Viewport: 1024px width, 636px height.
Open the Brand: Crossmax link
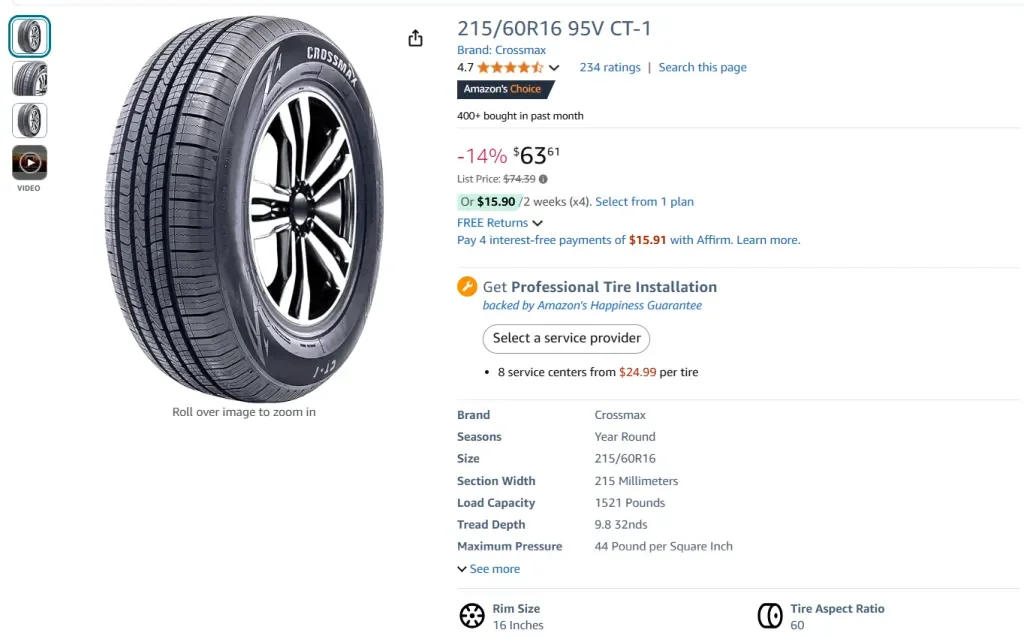click(503, 50)
